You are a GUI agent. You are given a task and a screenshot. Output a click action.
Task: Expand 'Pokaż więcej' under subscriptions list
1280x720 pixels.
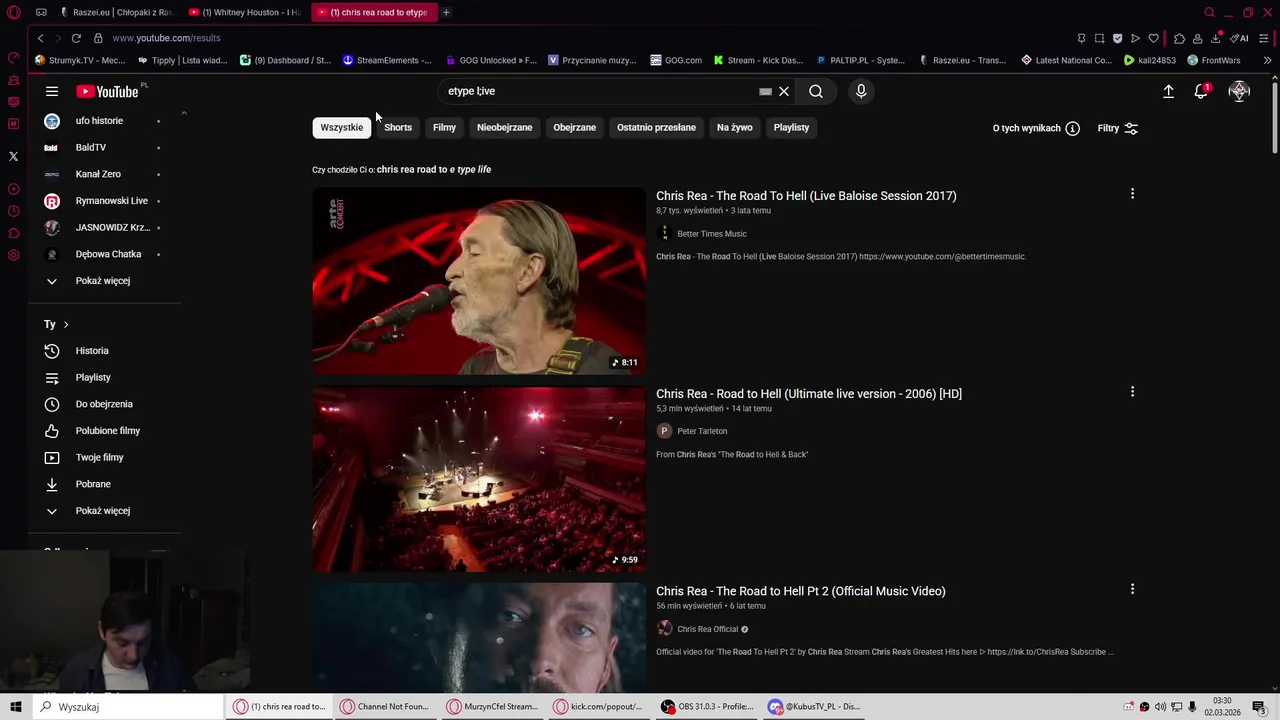point(103,281)
